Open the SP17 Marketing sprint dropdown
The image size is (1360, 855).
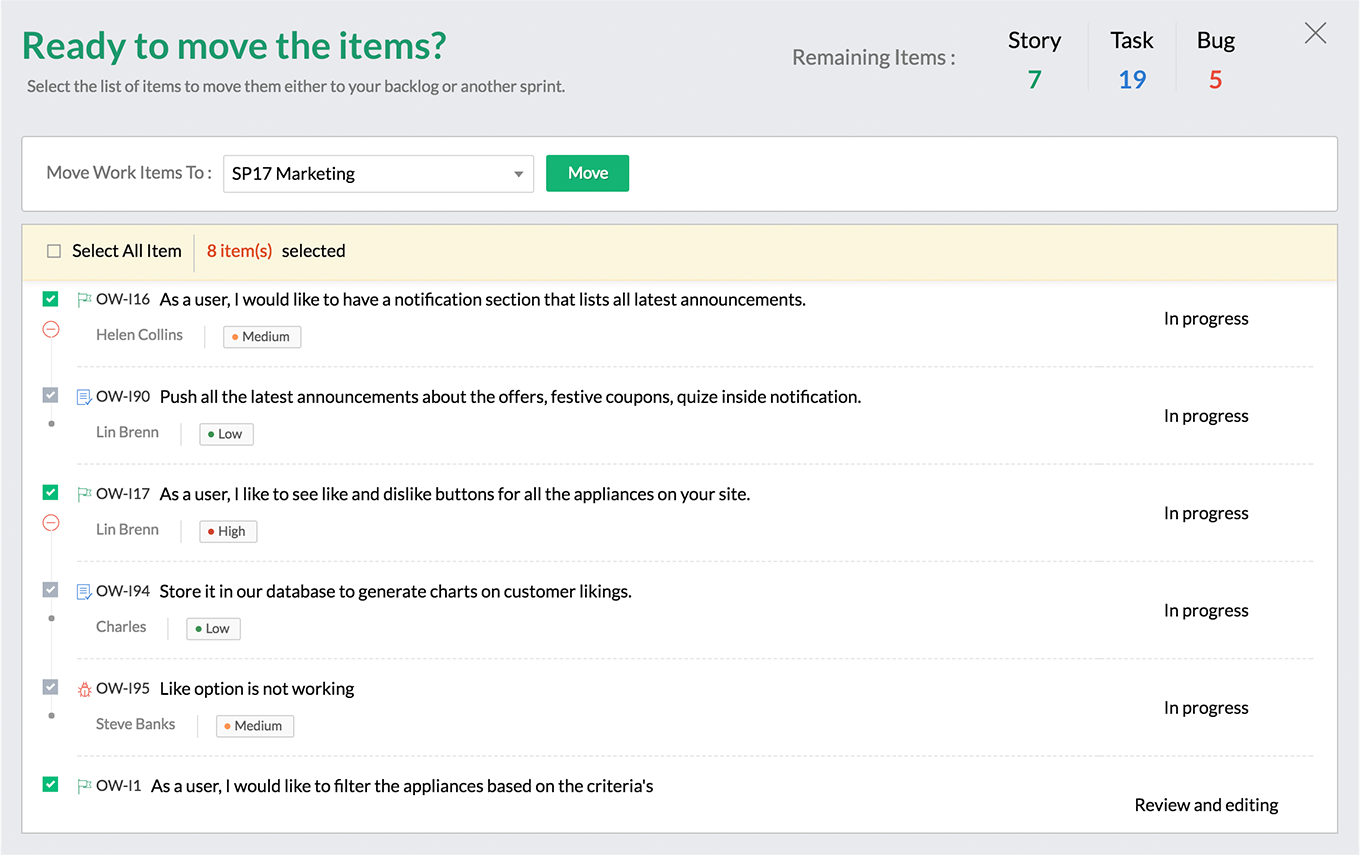(378, 174)
